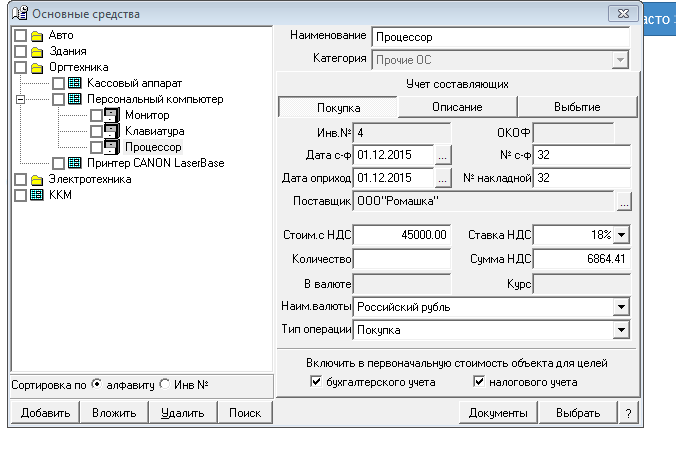Select the Клавиатура tree item
The height and width of the screenshot is (471, 676).
pos(154,131)
